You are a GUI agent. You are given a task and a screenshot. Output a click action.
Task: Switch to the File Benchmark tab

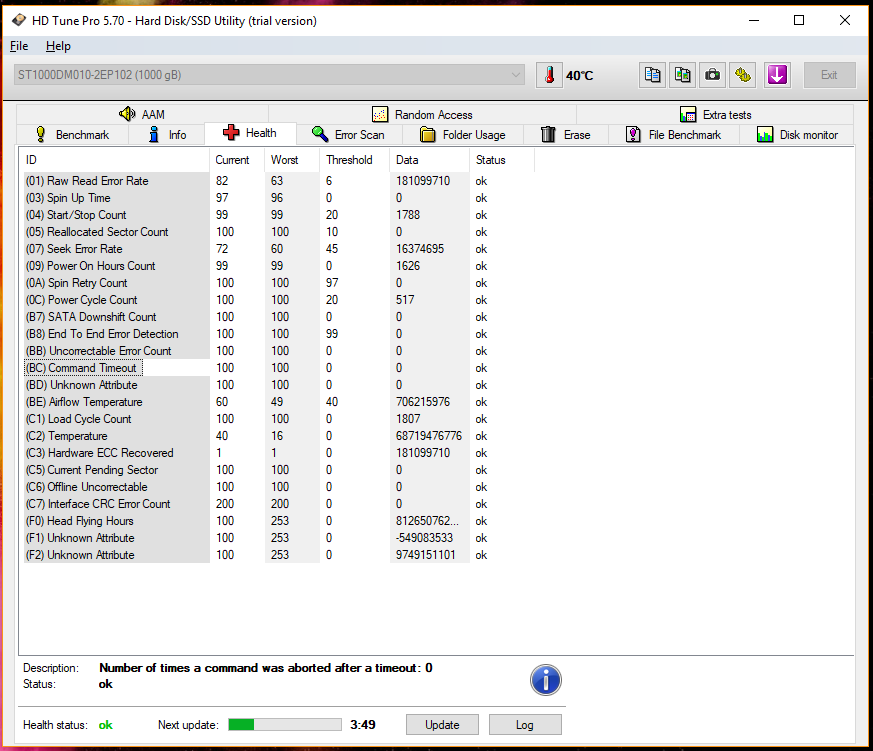point(674,135)
